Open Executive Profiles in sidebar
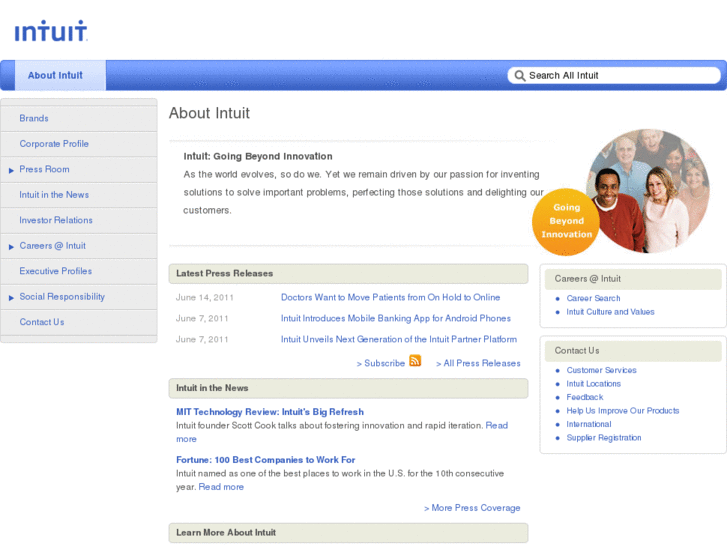This screenshot has width=727, height=545. point(55,271)
